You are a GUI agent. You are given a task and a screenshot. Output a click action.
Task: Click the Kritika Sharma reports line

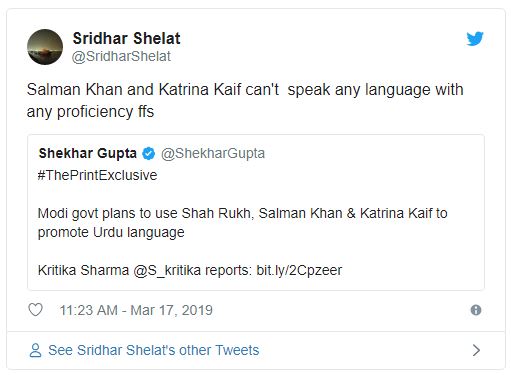click(x=190, y=270)
